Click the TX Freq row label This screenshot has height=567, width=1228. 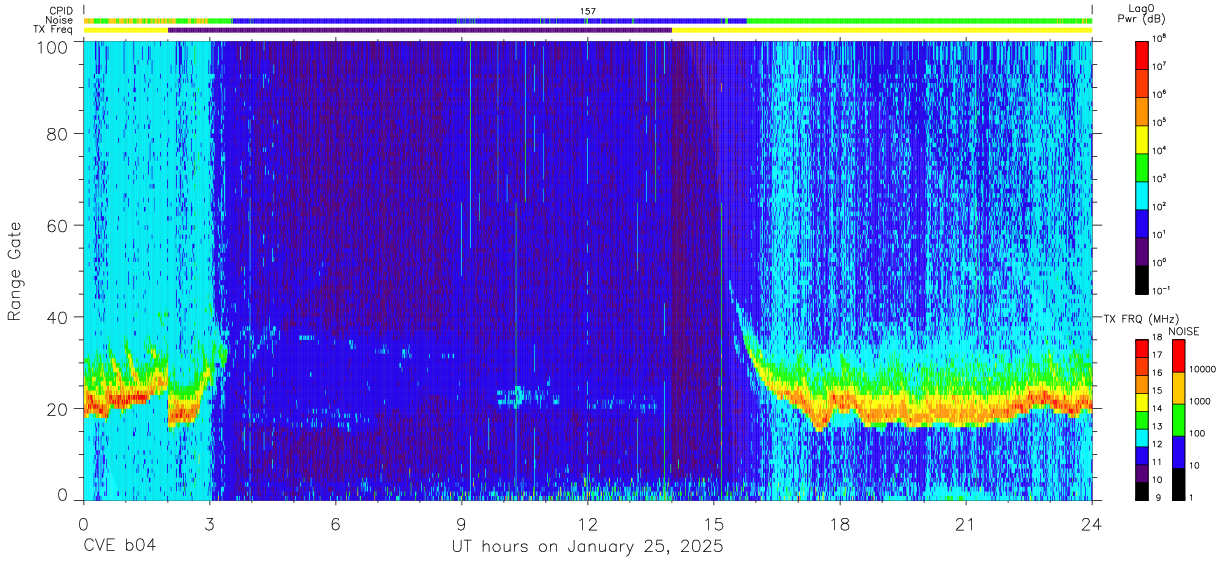[x=53, y=30]
